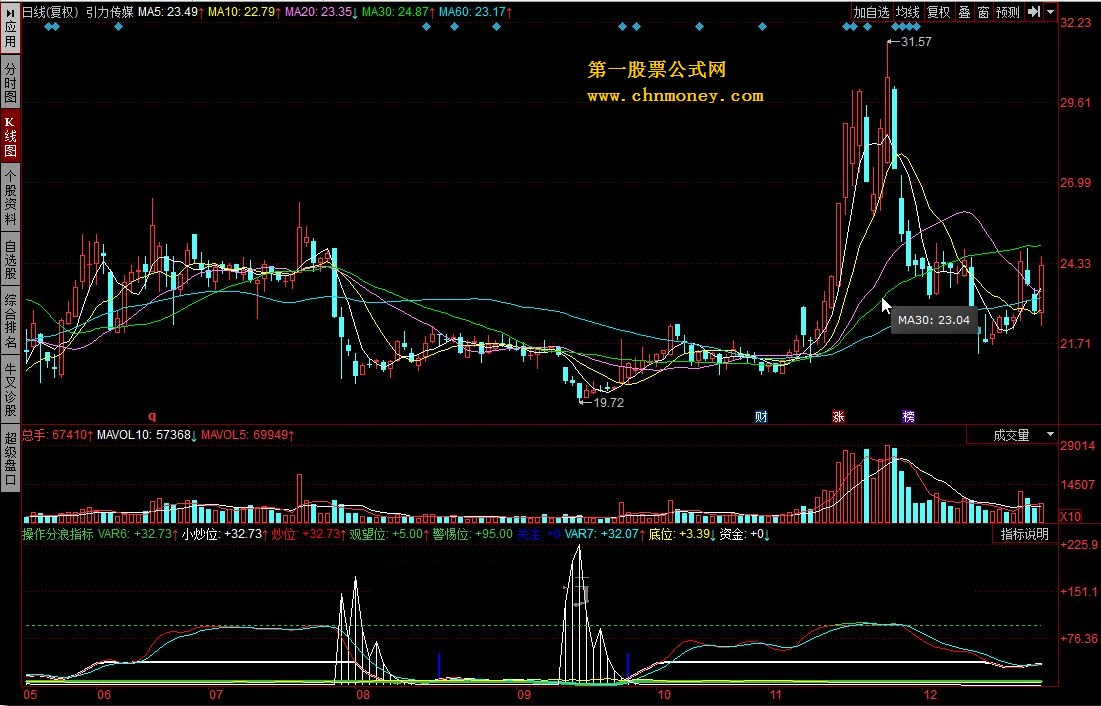Open the top-right toolbar dropdown arrow
Screen dimensions: 1101x706
1050,12
